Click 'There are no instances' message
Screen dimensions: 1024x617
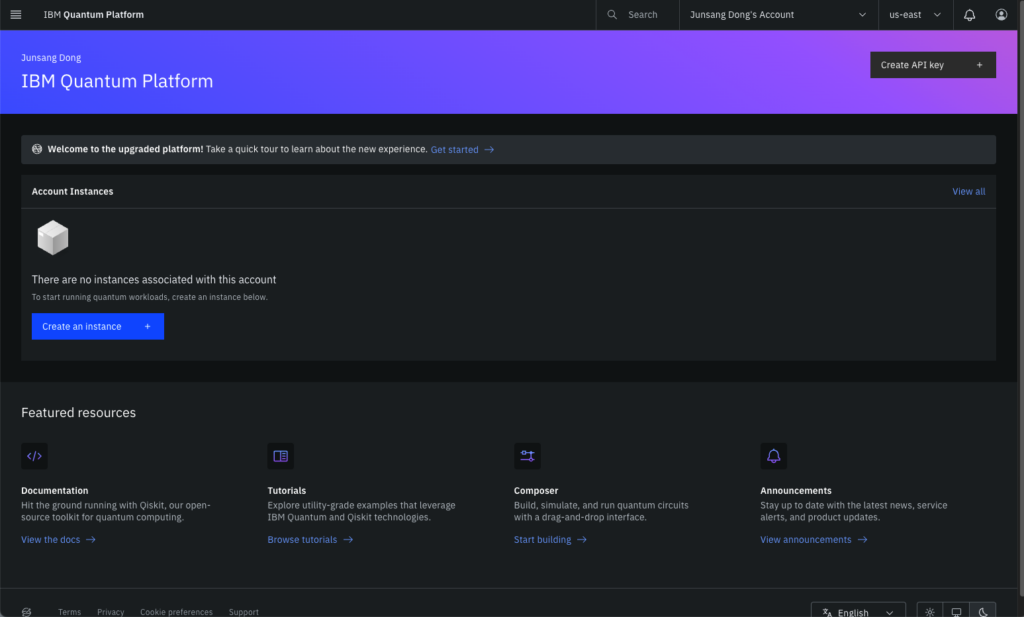pos(154,279)
